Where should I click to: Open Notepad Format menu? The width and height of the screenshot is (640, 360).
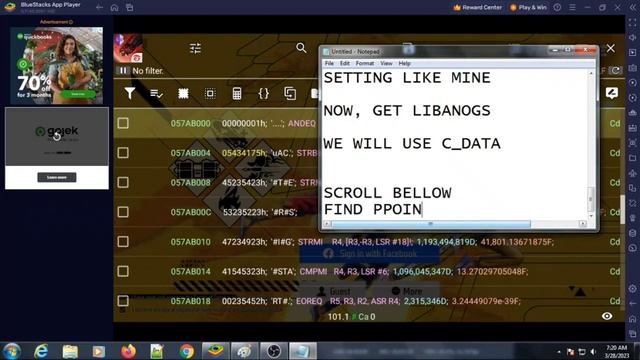click(x=364, y=63)
